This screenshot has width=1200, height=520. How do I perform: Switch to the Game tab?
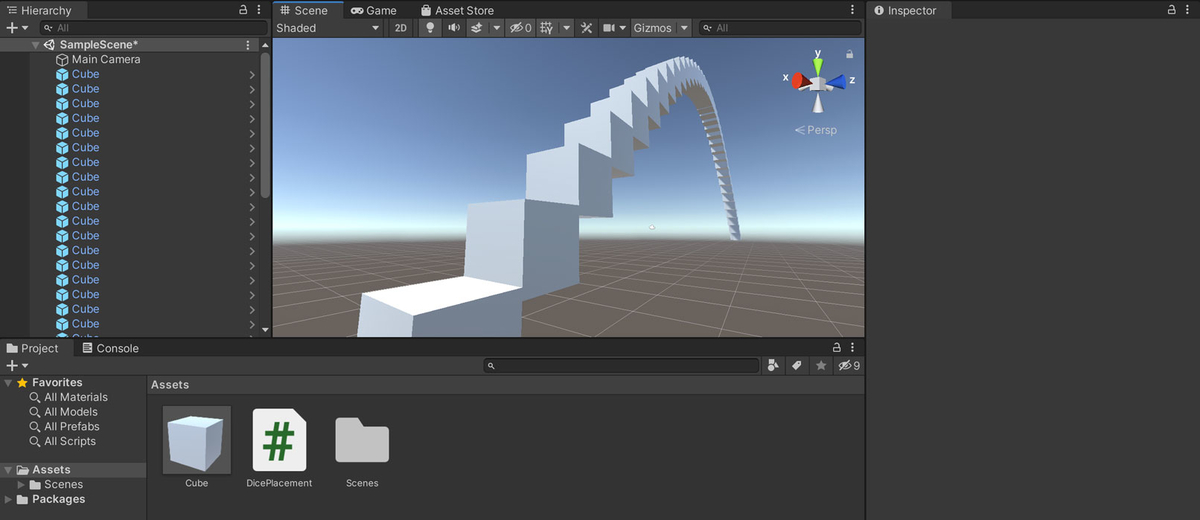374,10
